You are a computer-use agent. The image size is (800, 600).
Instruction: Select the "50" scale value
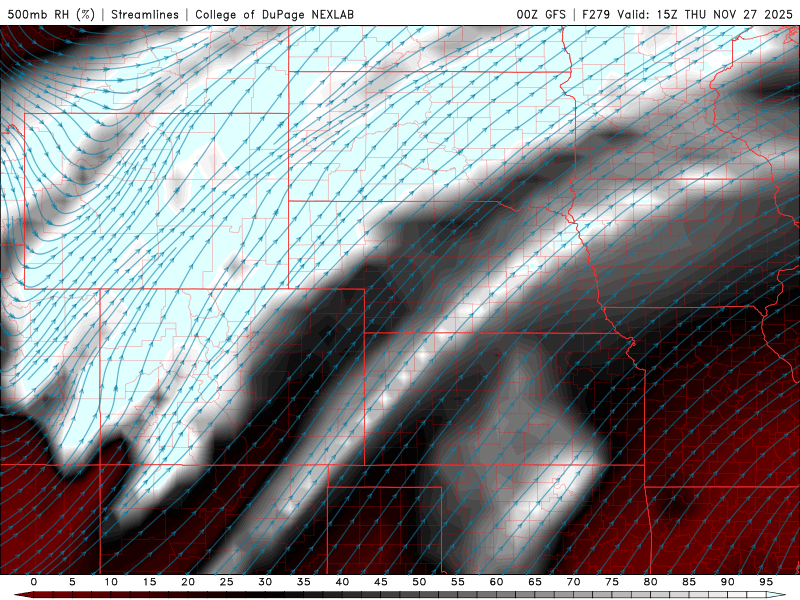tap(419, 582)
